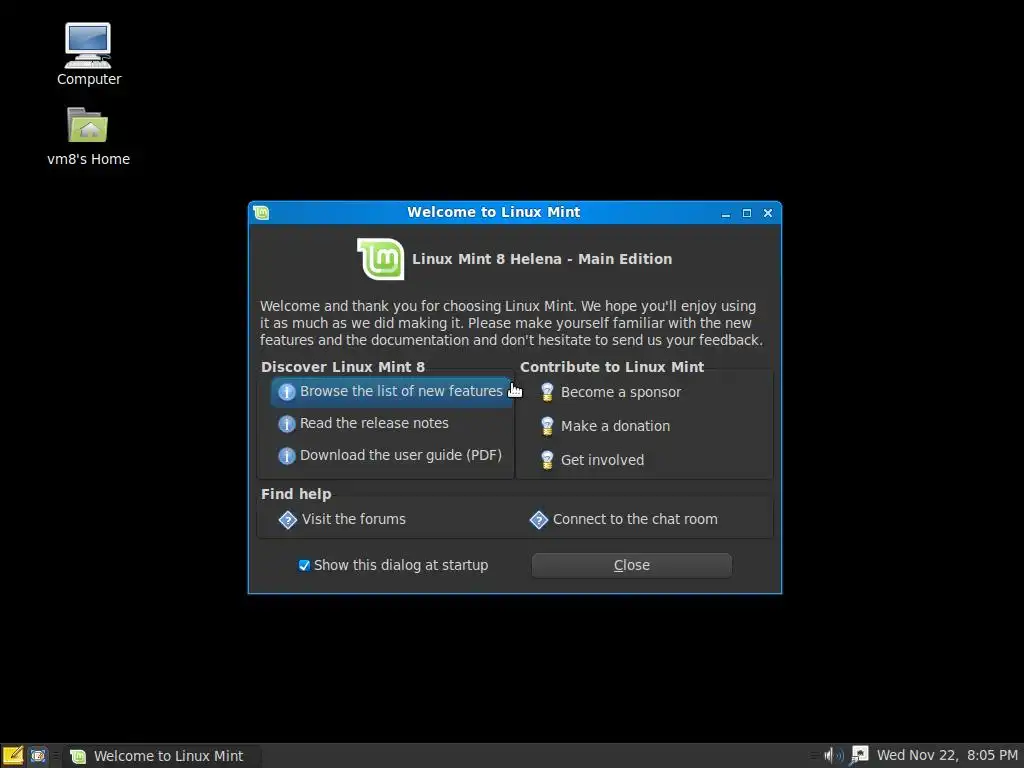1024x768 pixels.
Task: Click the Contribute to Linux Mint heading
Action: tap(612, 367)
